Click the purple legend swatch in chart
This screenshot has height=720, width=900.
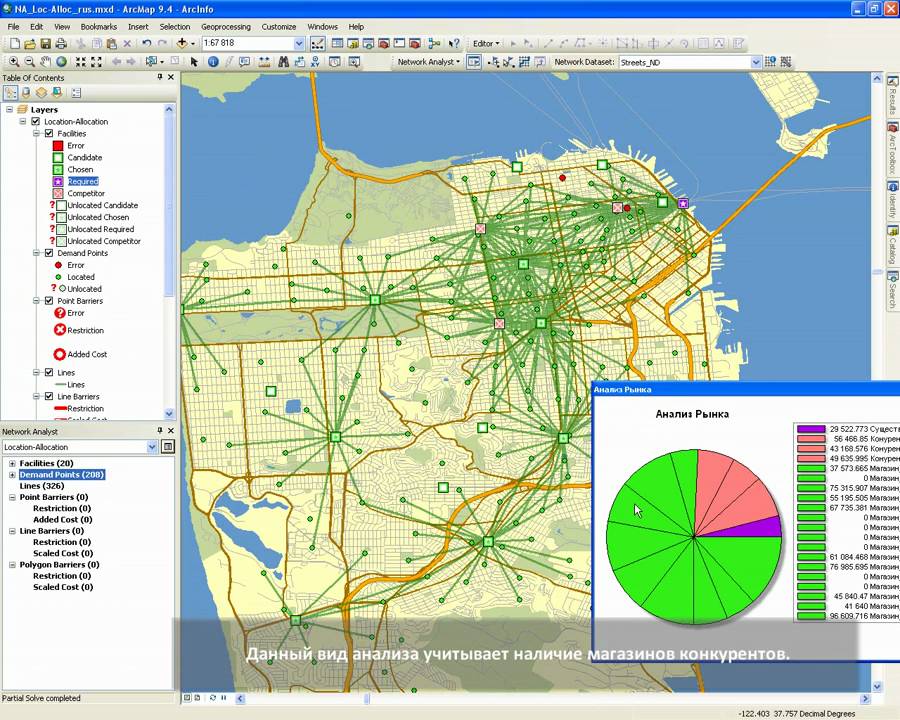(811, 429)
